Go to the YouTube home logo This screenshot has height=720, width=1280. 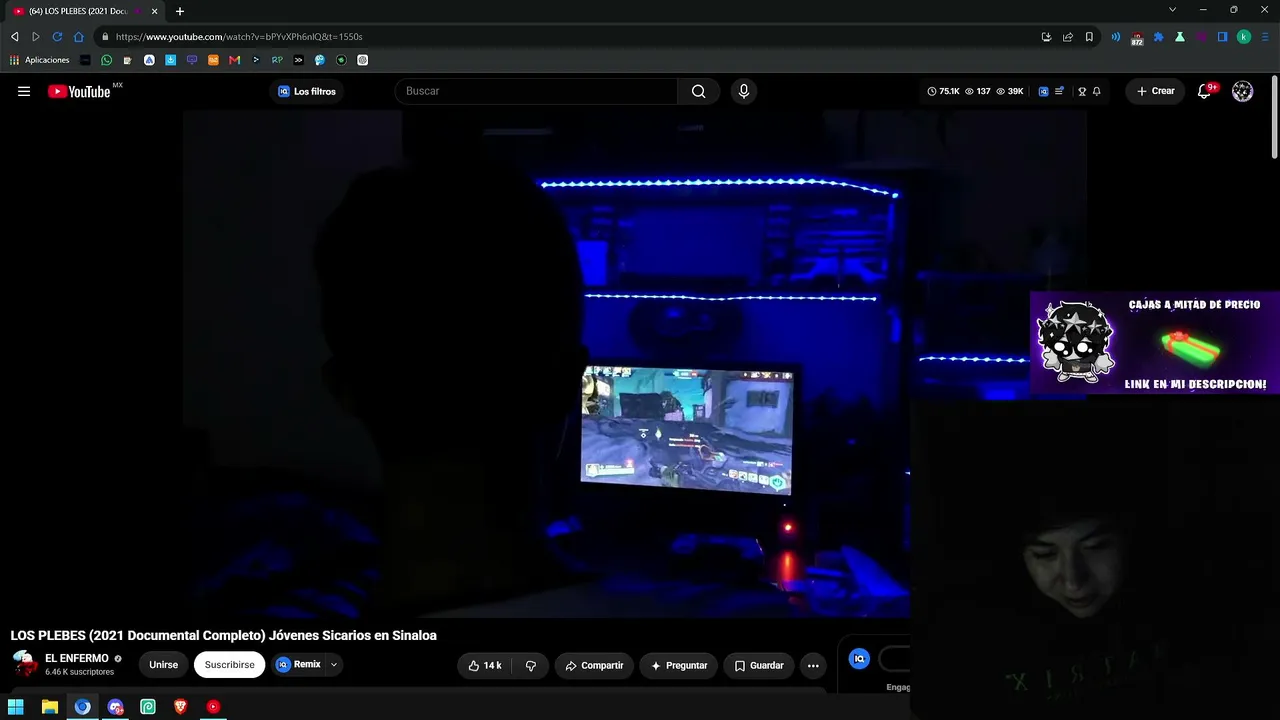79,91
